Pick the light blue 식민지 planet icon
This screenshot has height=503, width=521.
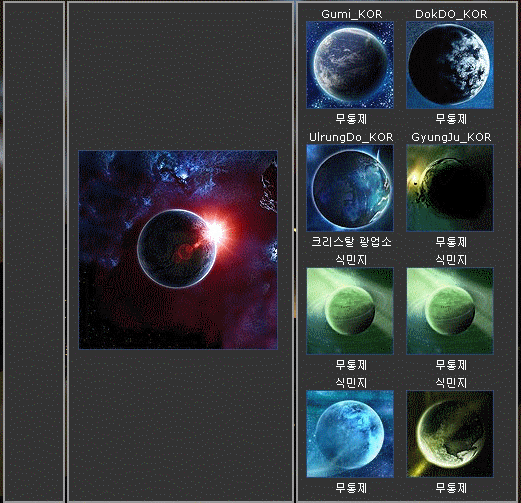pyautogui.click(x=350, y=434)
